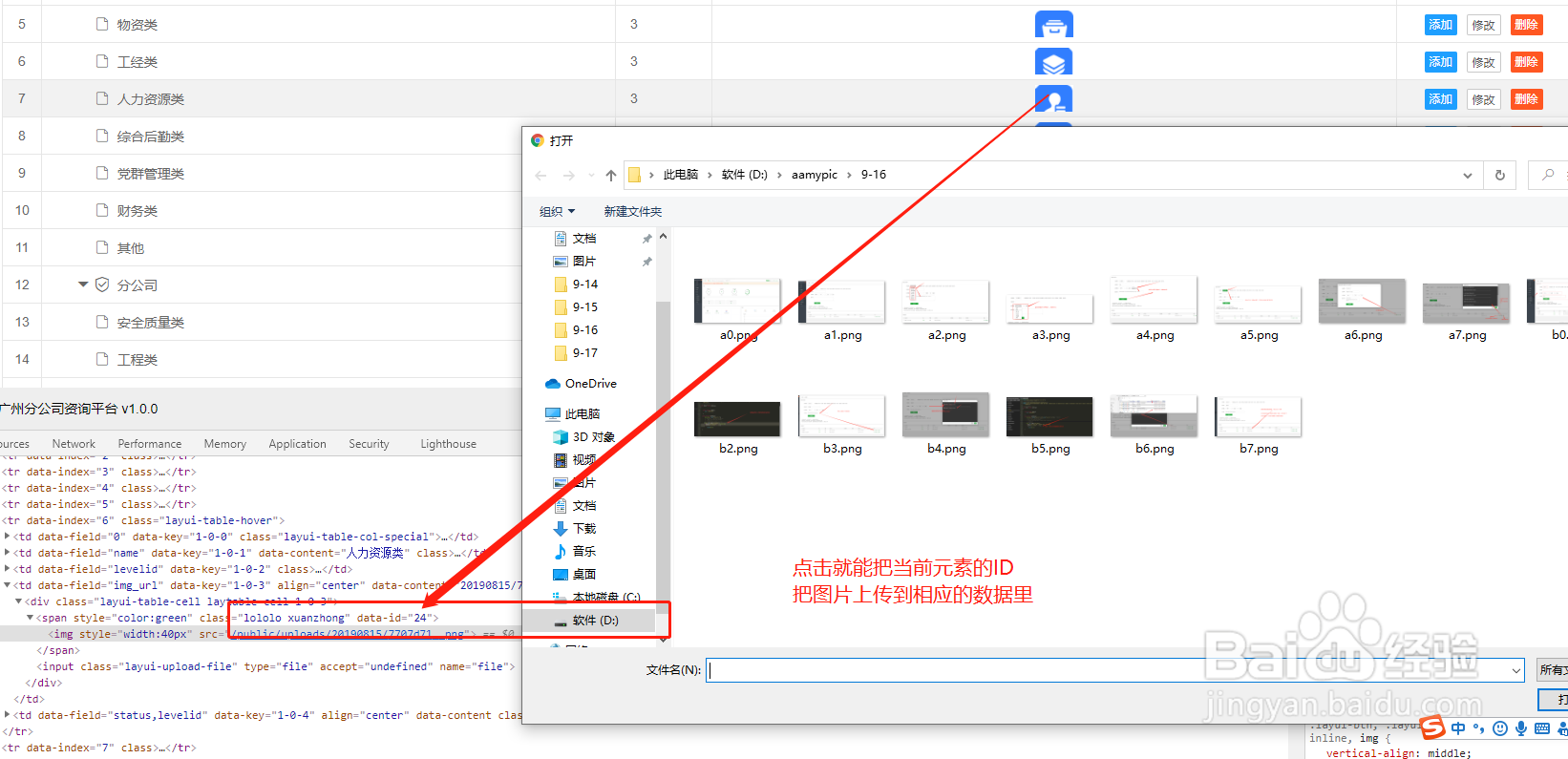Go up one folder level

click(611, 176)
